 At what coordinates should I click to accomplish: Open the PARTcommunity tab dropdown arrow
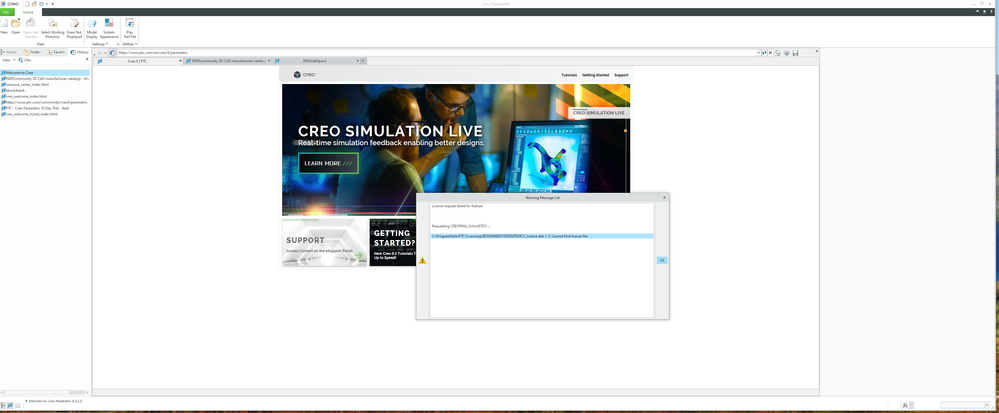pos(269,61)
